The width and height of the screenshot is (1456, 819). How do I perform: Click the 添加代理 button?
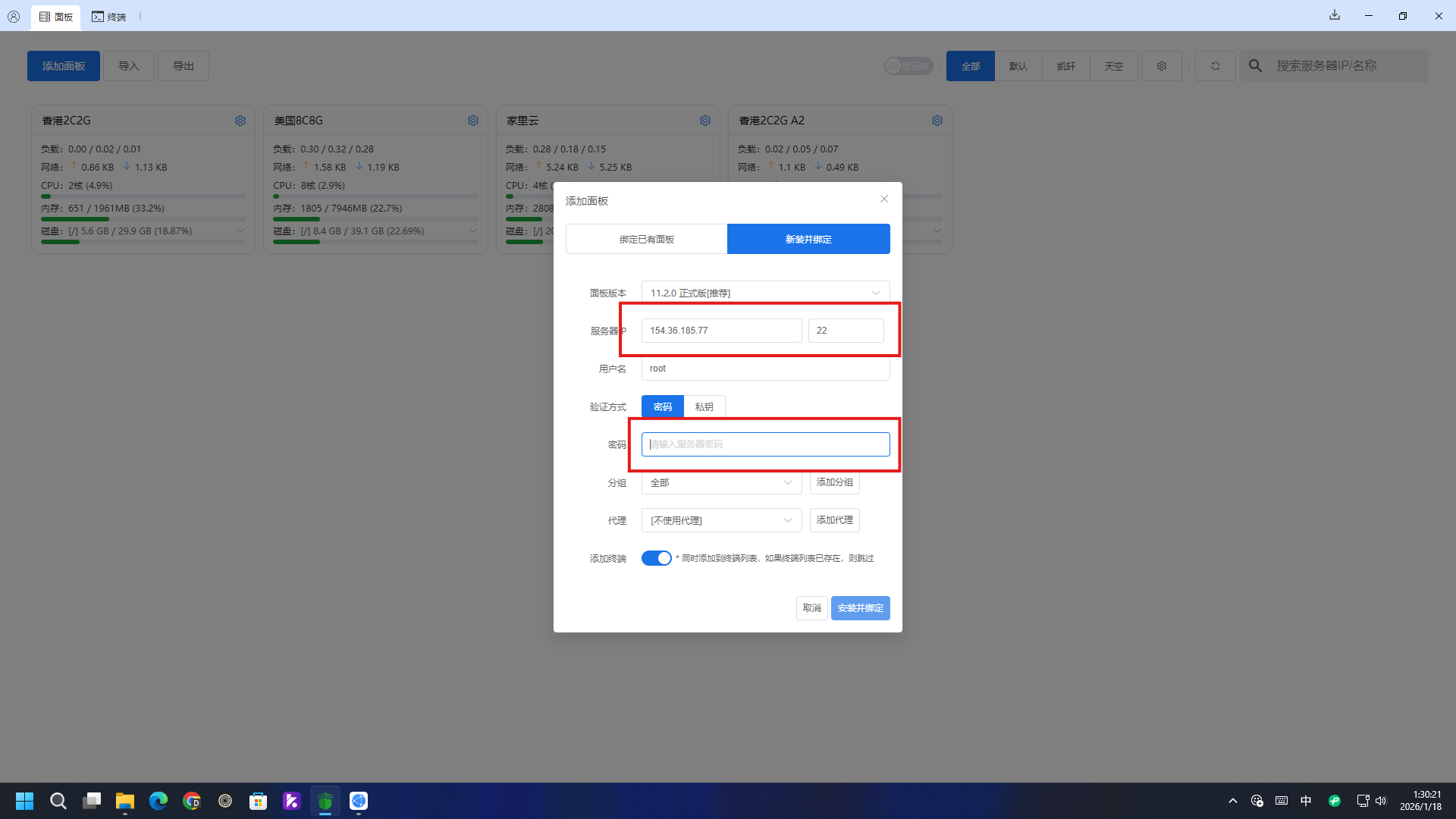coord(834,520)
